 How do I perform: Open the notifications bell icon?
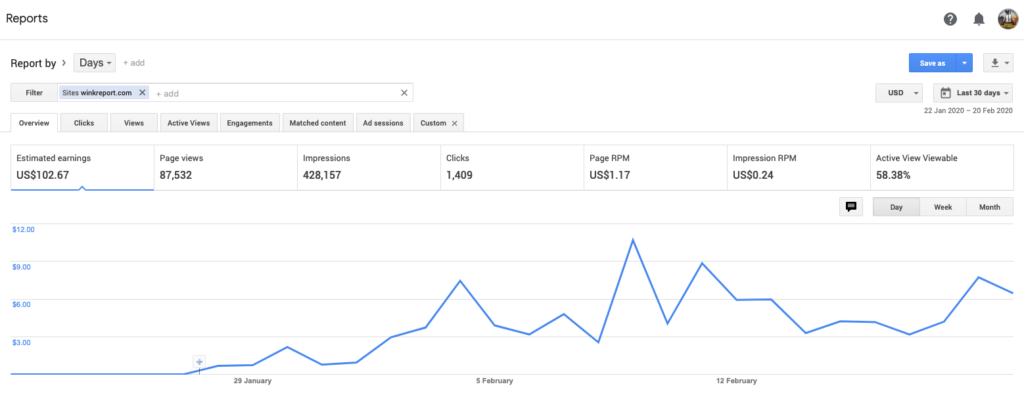[978, 20]
